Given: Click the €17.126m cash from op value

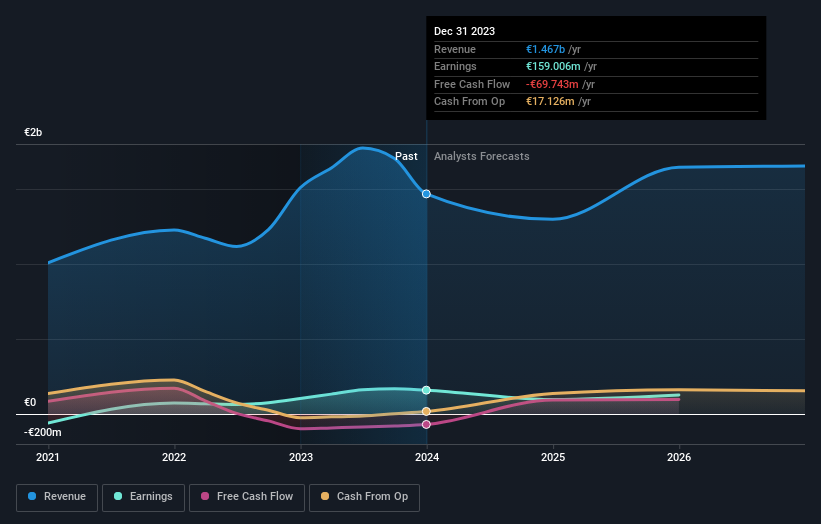Looking at the screenshot, I should (x=550, y=102).
